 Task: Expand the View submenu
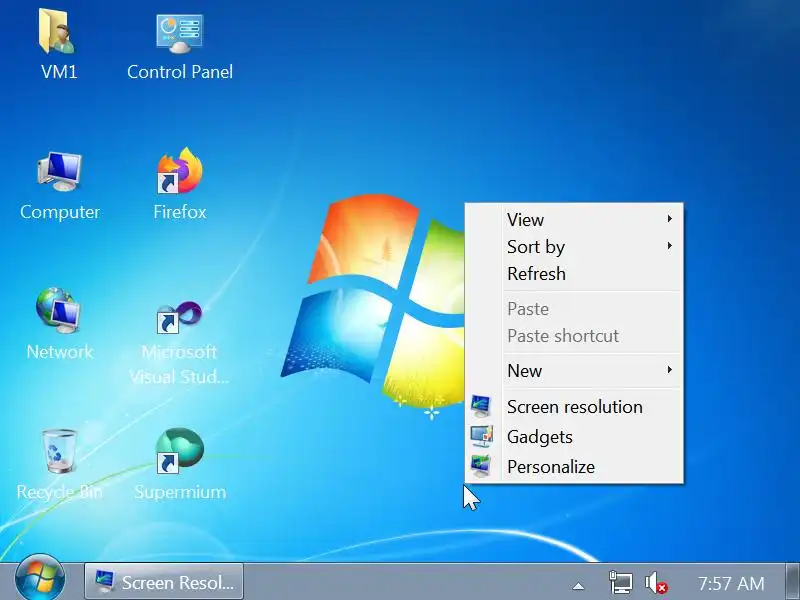(x=573, y=219)
